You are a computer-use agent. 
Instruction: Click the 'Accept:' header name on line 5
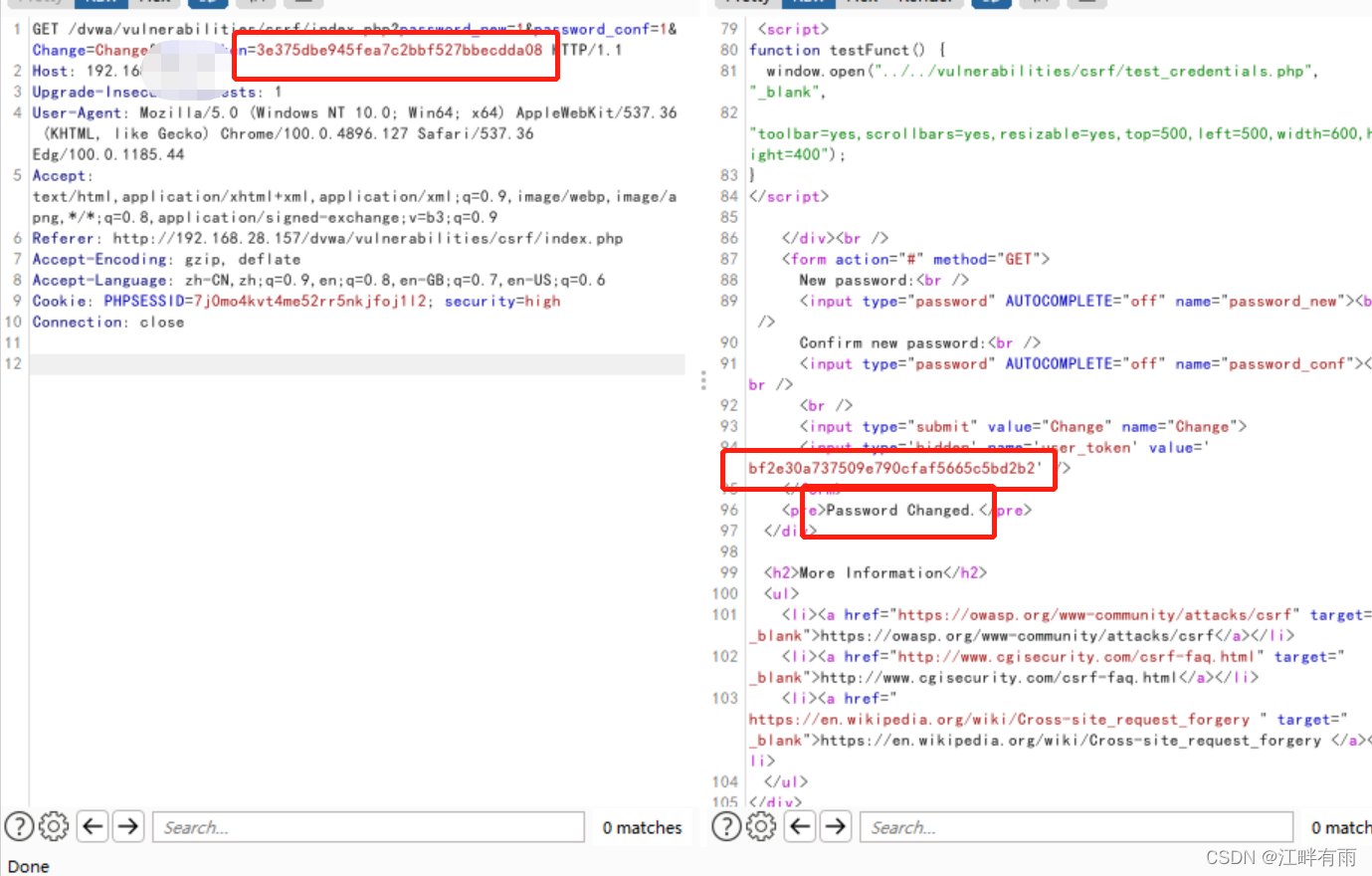click(x=61, y=175)
